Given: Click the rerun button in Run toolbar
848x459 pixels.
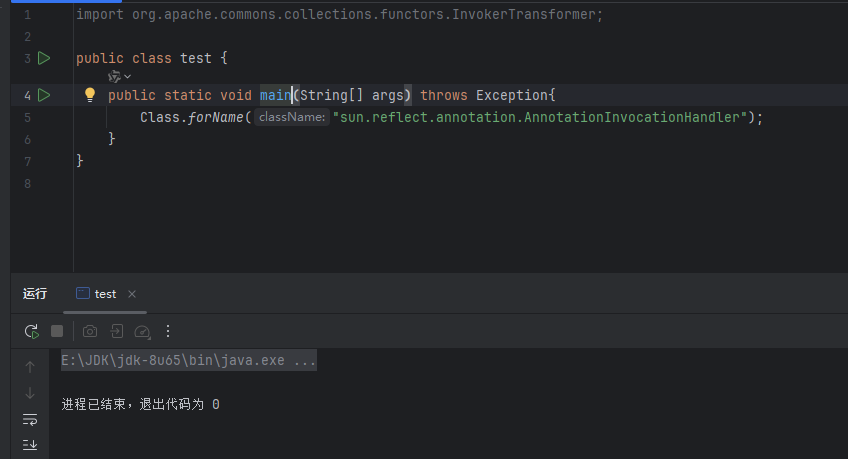Looking at the screenshot, I should click(31, 331).
